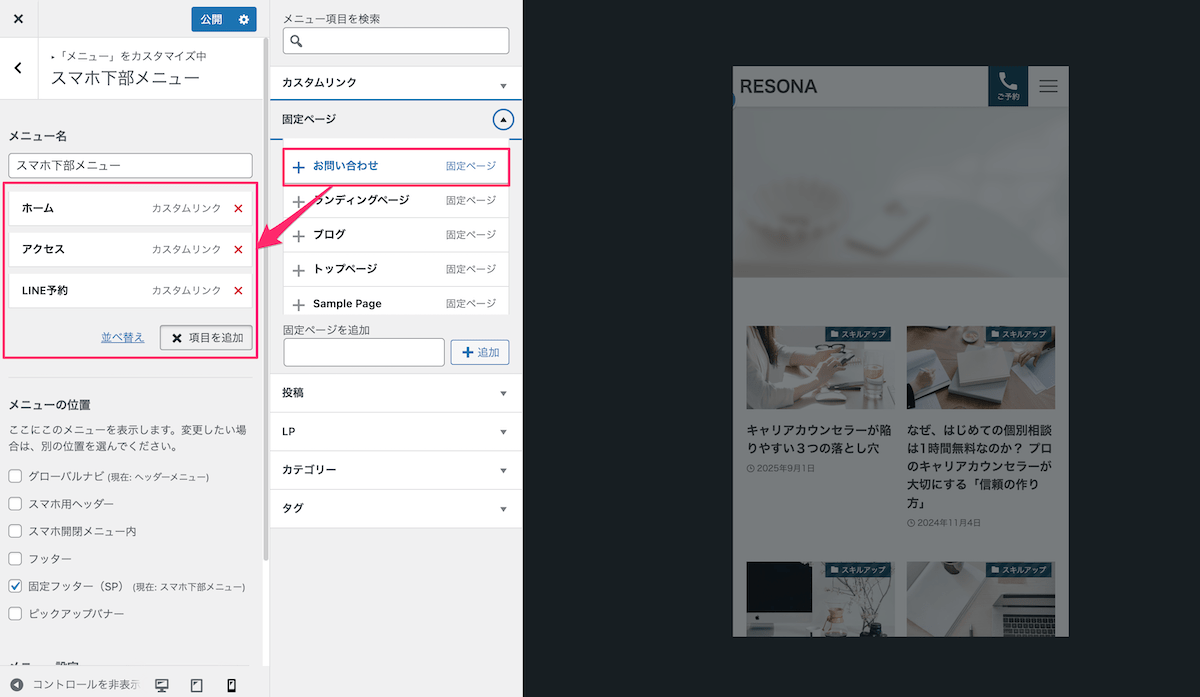
Task: Enable ピックアップバナー location
Action: click(x=15, y=613)
